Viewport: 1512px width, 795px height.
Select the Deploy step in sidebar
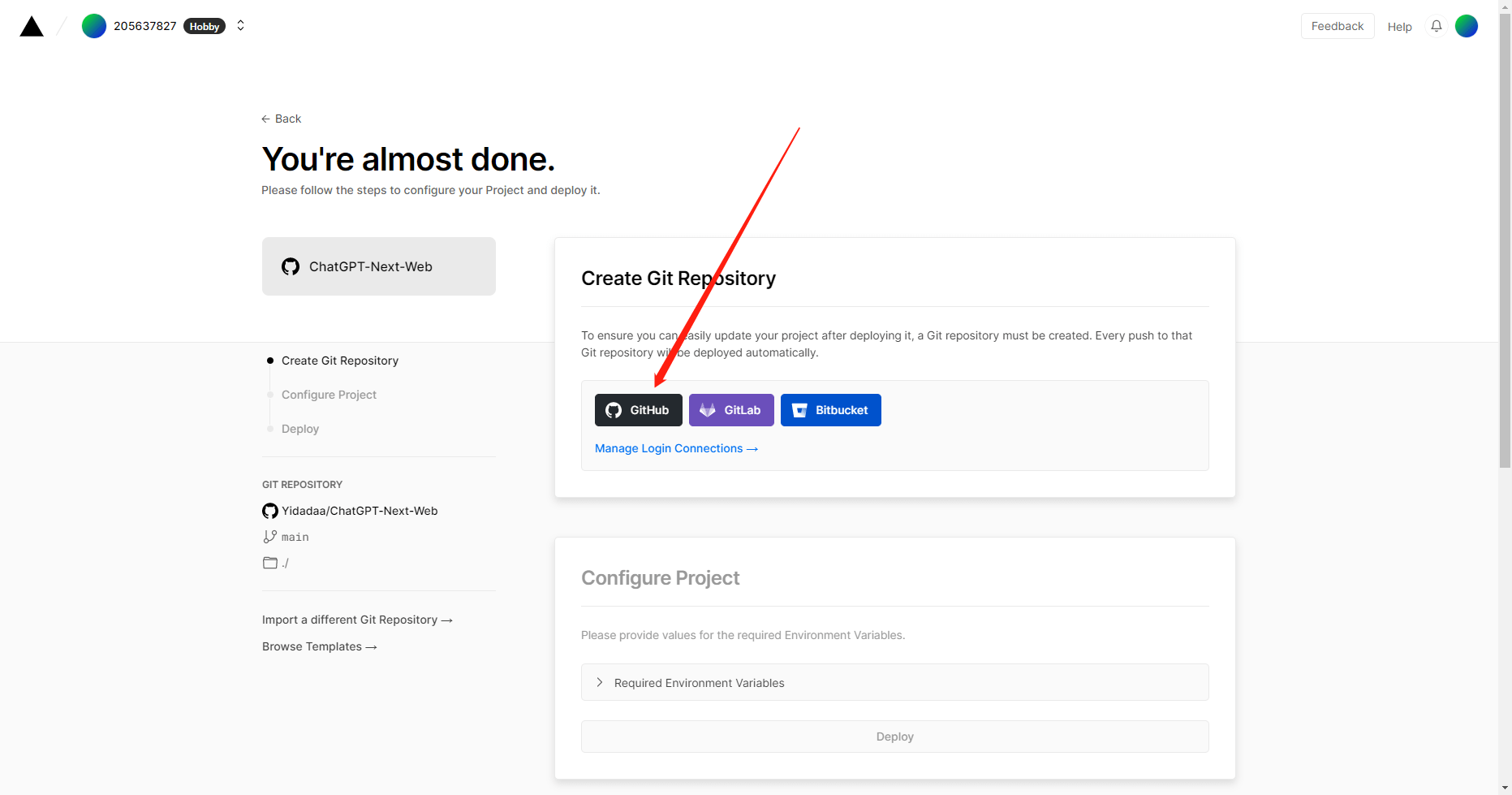pyautogui.click(x=299, y=429)
